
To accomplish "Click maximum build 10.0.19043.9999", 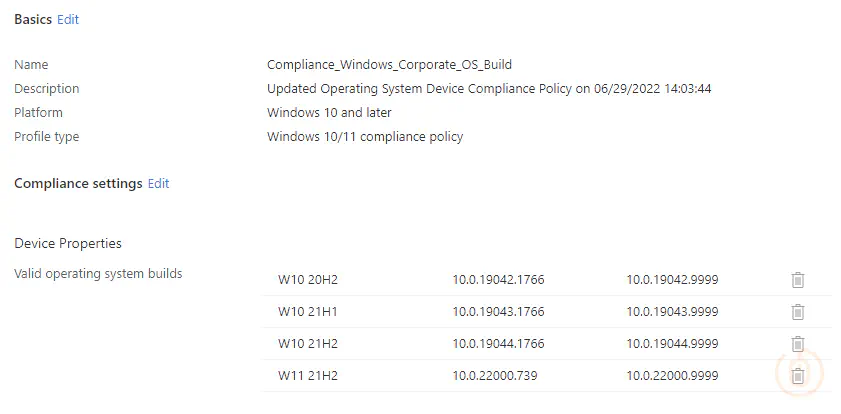I will (673, 312).
